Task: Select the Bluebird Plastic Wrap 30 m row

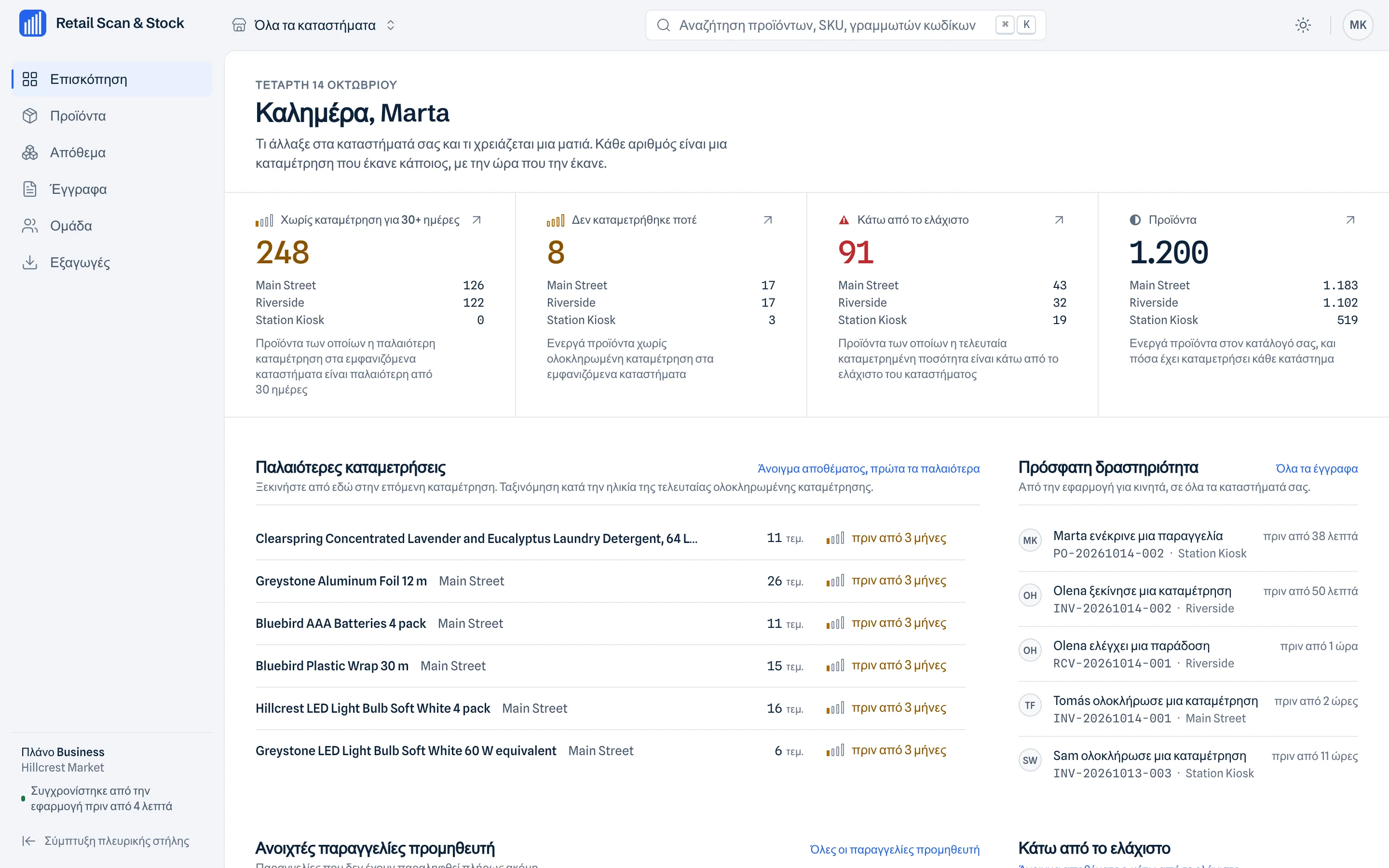Action: point(610,666)
